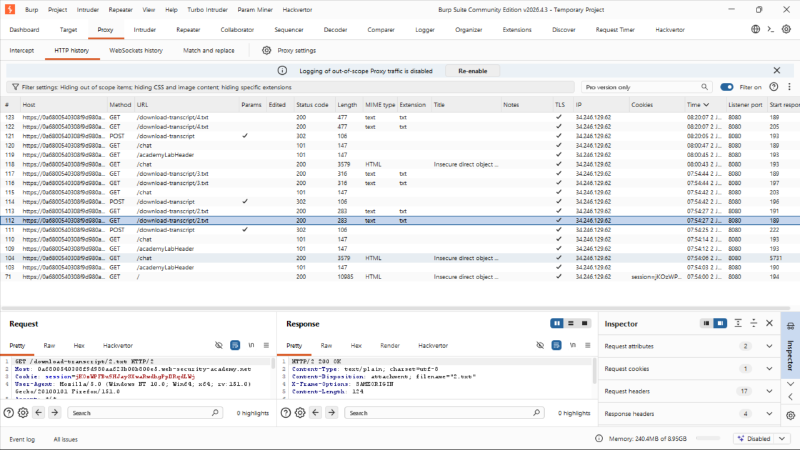
Task: Click sidebar down chevron below Inspector tab
Action: (x=790, y=384)
